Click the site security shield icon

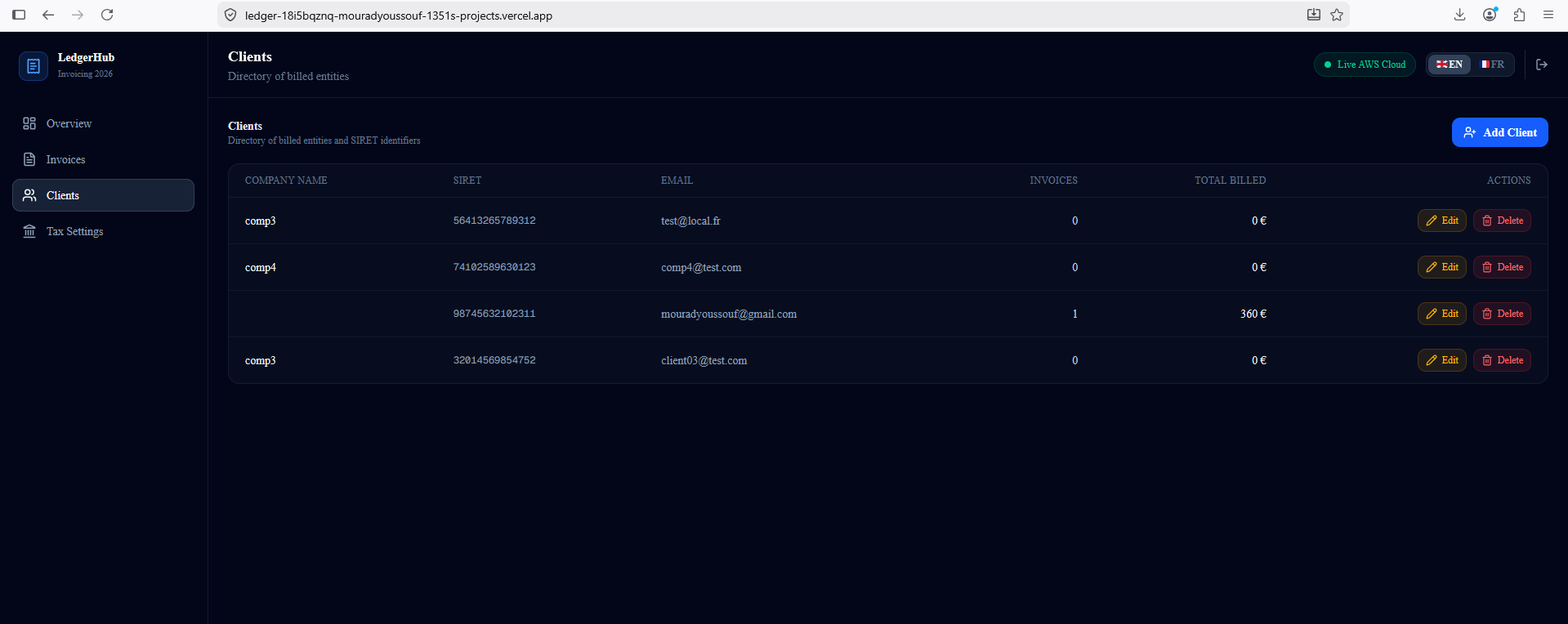(230, 15)
